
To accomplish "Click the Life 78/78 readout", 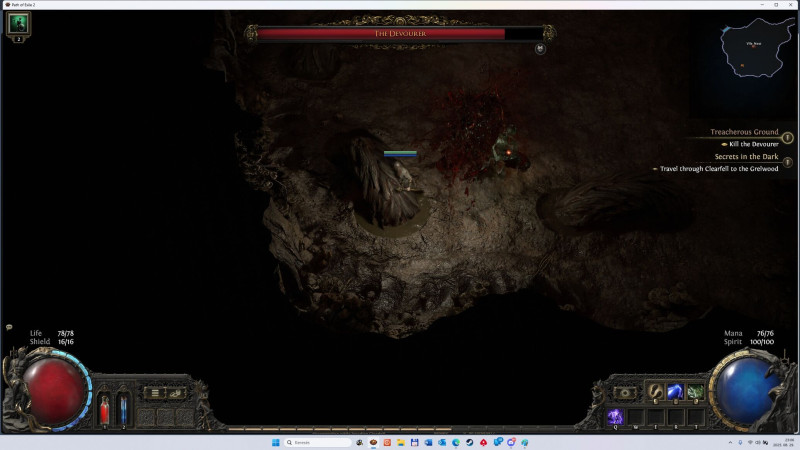I will click(52, 333).
